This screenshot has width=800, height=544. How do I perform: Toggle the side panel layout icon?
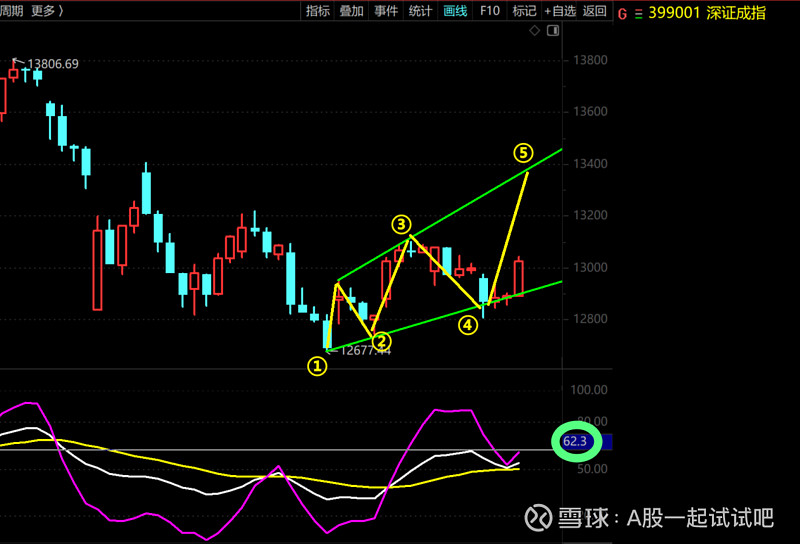point(553,31)
